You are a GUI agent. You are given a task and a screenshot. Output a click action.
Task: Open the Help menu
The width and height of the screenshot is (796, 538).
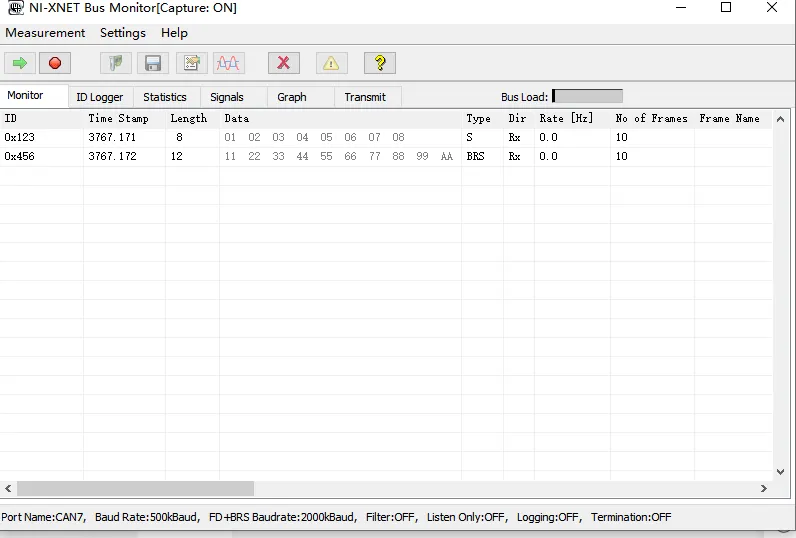[174, 33]
